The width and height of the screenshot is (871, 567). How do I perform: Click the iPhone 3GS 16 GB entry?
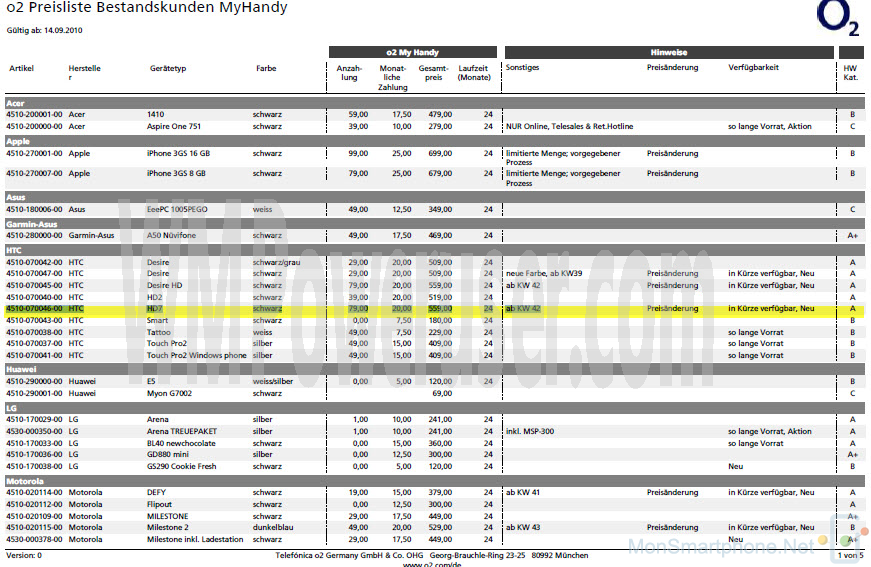[x=178, y=153]
